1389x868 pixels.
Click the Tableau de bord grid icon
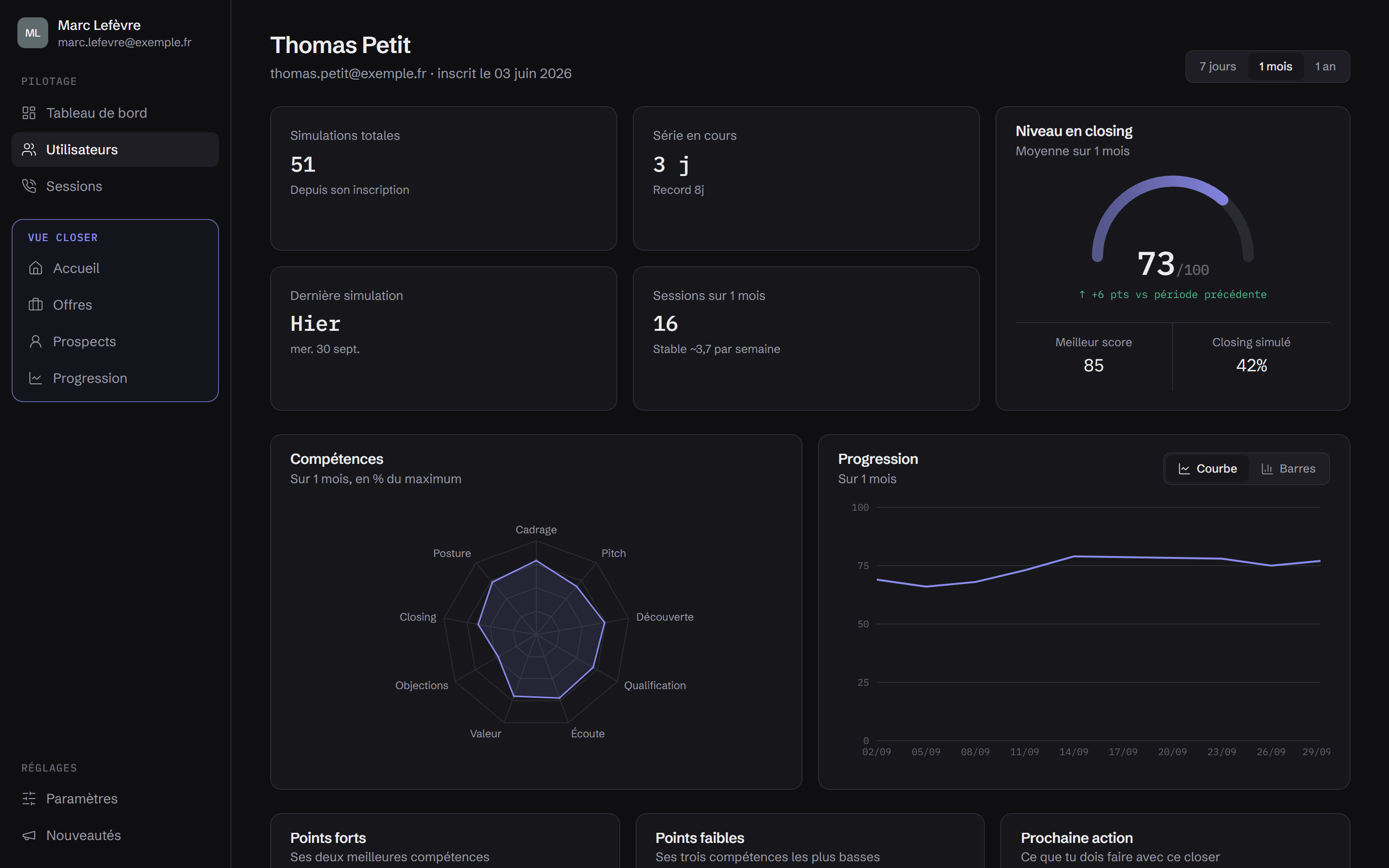coord(29,113)
